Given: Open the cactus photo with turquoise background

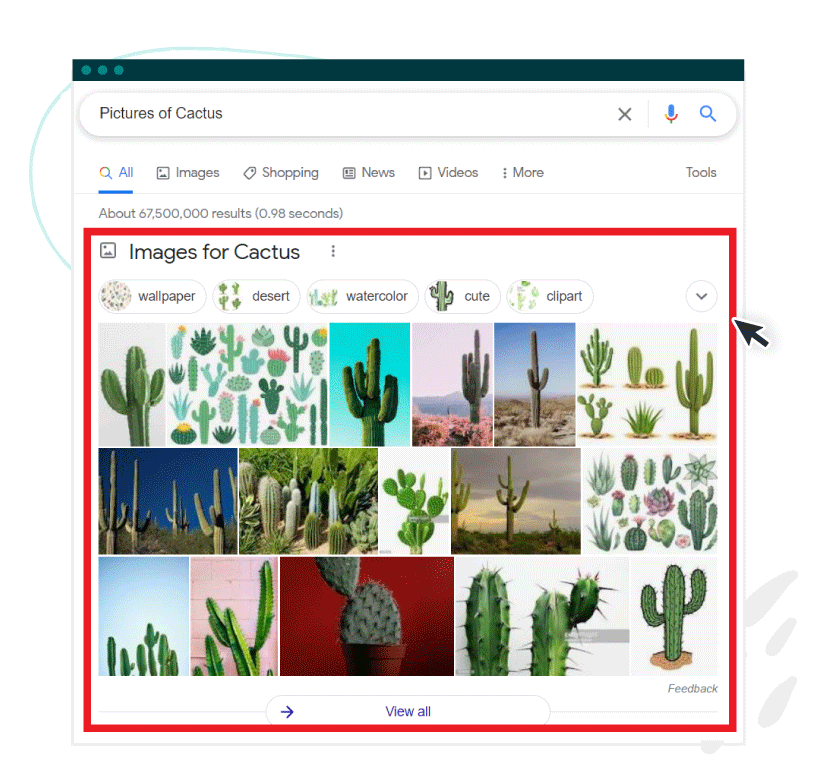Looking at the screenshot, I should 370,384.
